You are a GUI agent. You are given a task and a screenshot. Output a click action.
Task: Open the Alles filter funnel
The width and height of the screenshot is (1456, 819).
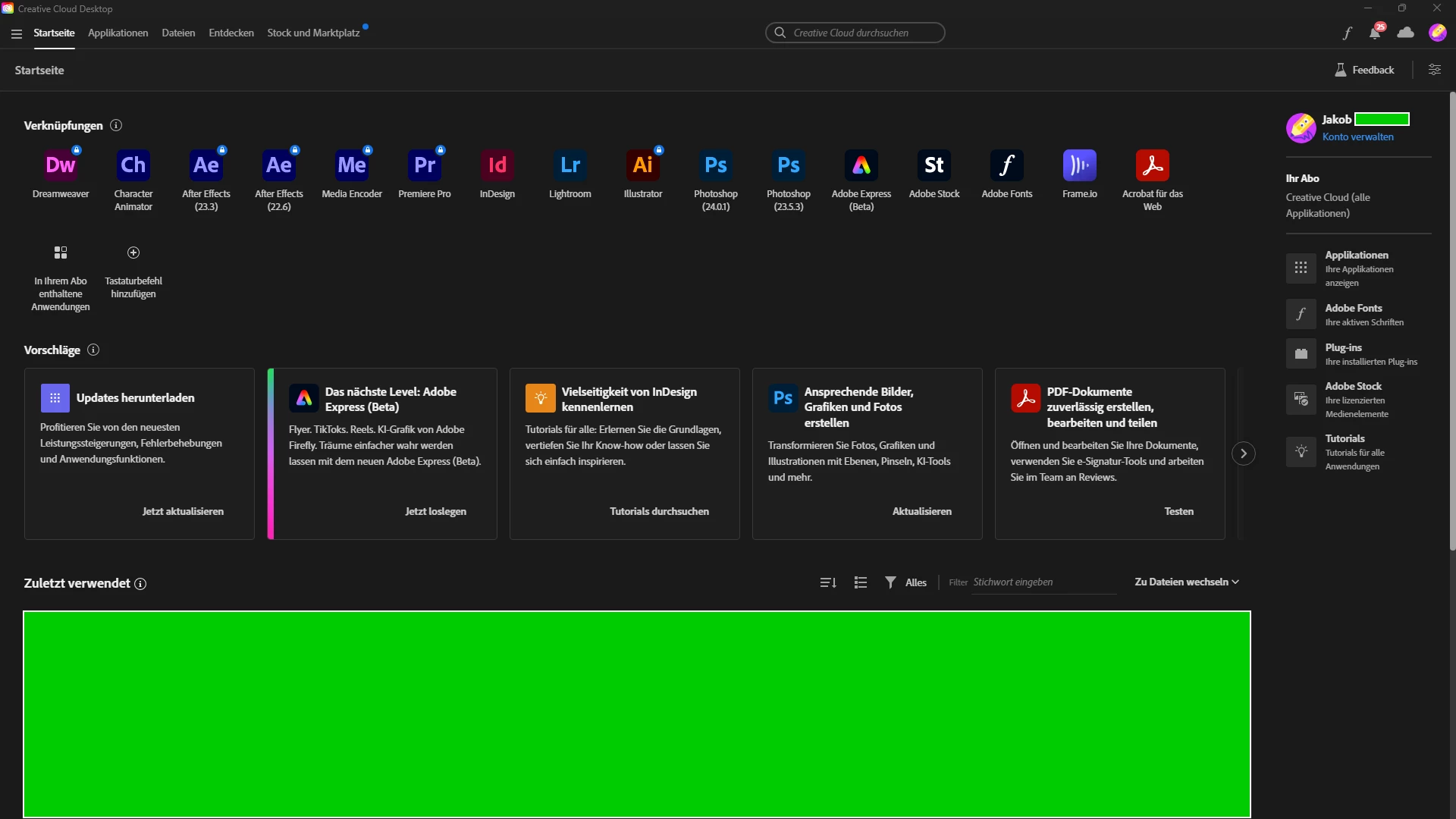point(891,582)
